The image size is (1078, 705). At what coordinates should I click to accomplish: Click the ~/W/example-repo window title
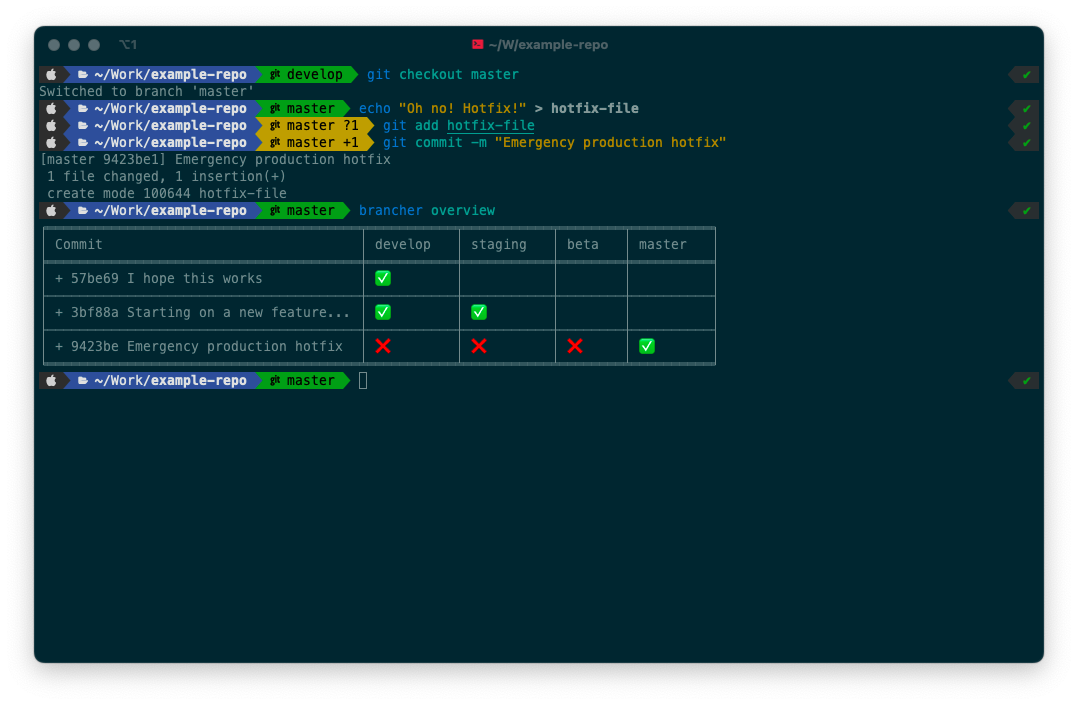point(548,45)
